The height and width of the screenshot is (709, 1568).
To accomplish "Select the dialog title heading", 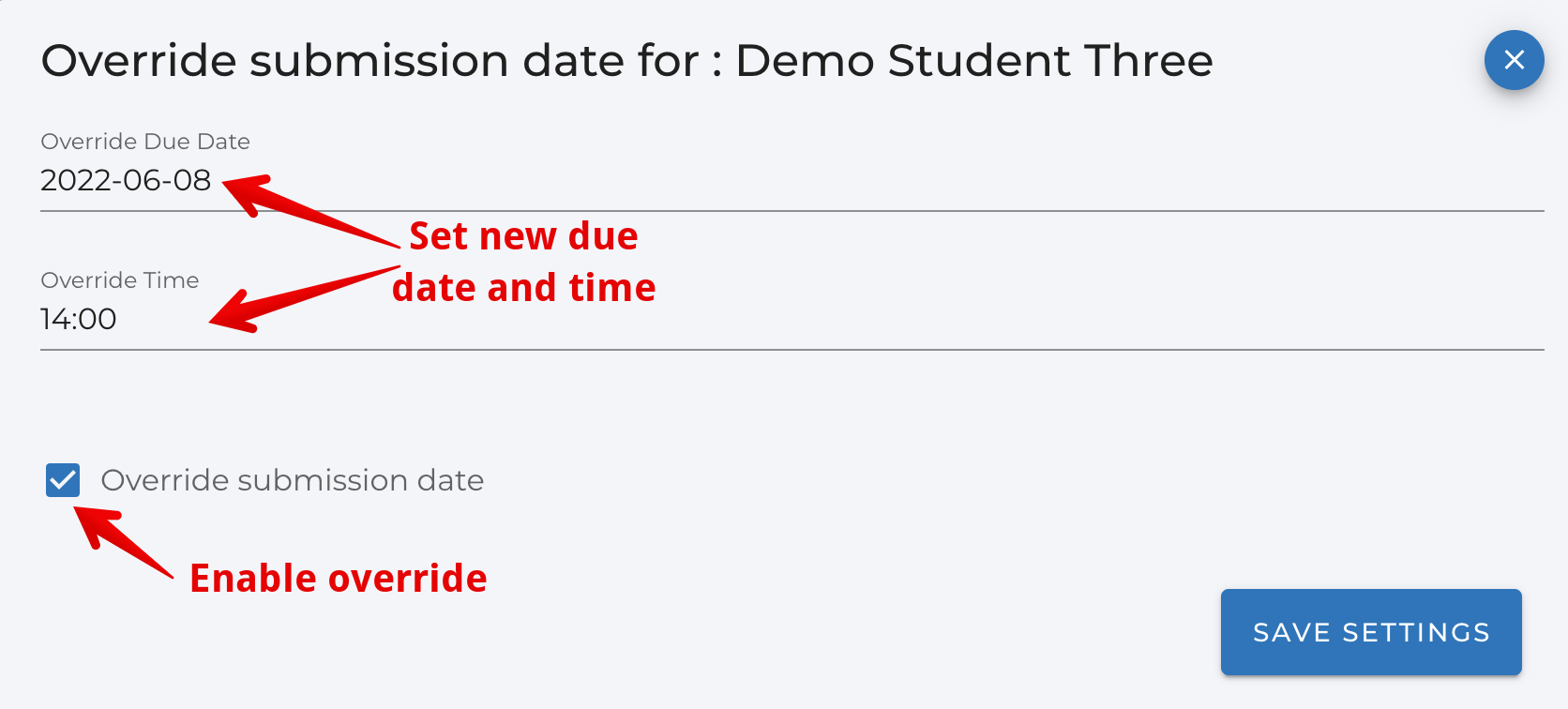I will coord(626,60).
